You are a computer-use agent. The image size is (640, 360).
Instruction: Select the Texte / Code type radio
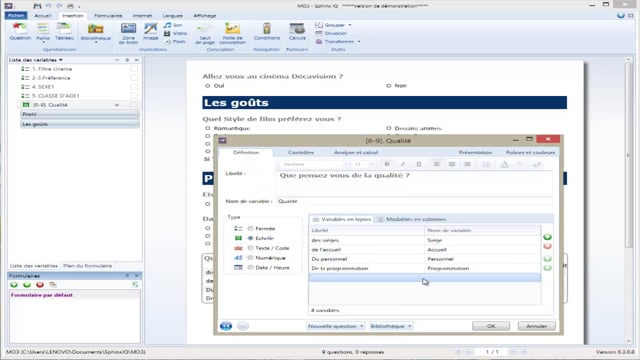pos(250,248)
